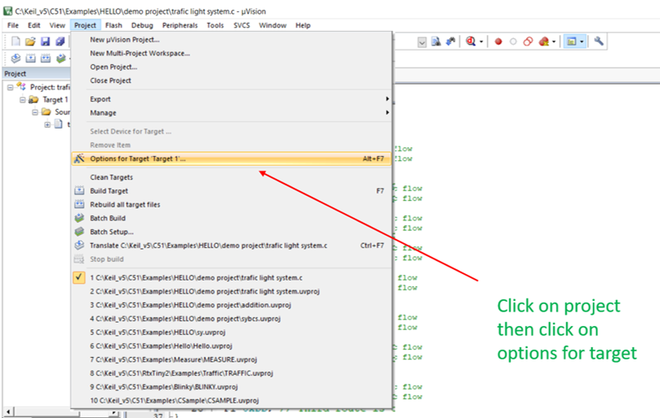Start or stop the debug session icon
Screen dimensions: 660x418
[471, 41]
